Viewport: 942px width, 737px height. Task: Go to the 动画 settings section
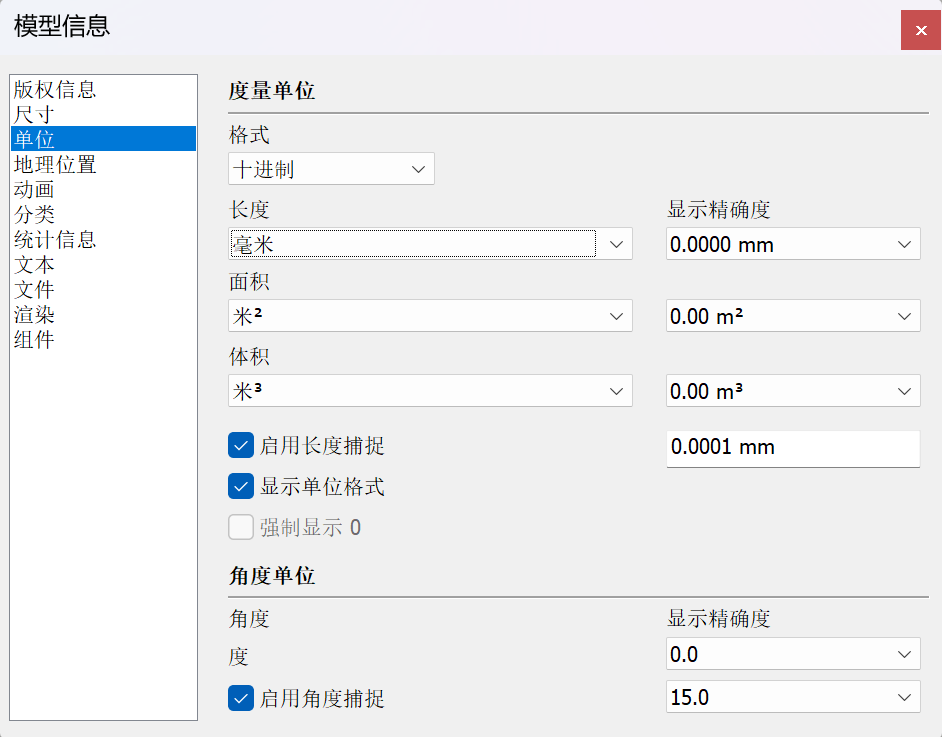[x=33, y=190]
